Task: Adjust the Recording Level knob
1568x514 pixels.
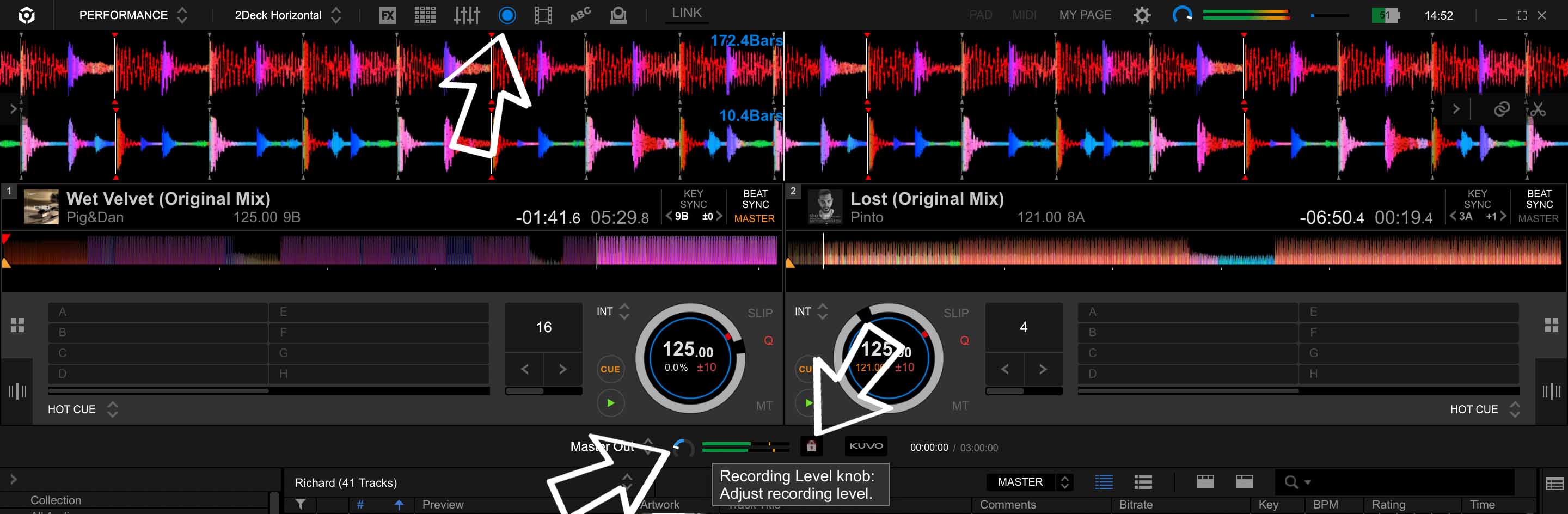Action: click(684, 448)
